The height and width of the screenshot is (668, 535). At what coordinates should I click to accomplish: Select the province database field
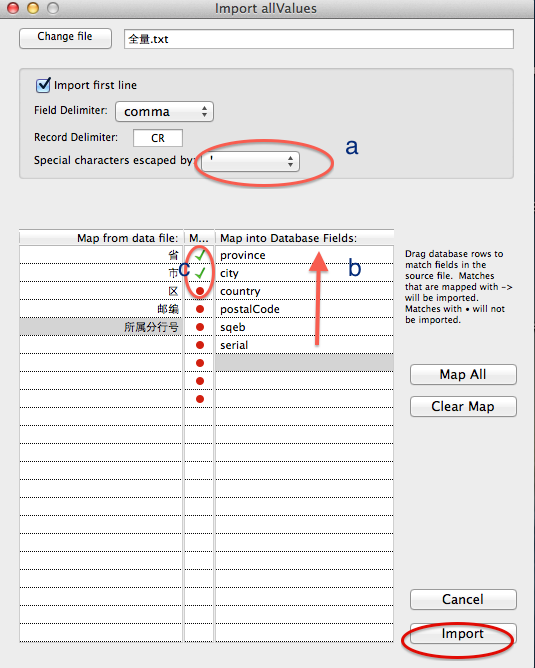[x=305, y=255]
